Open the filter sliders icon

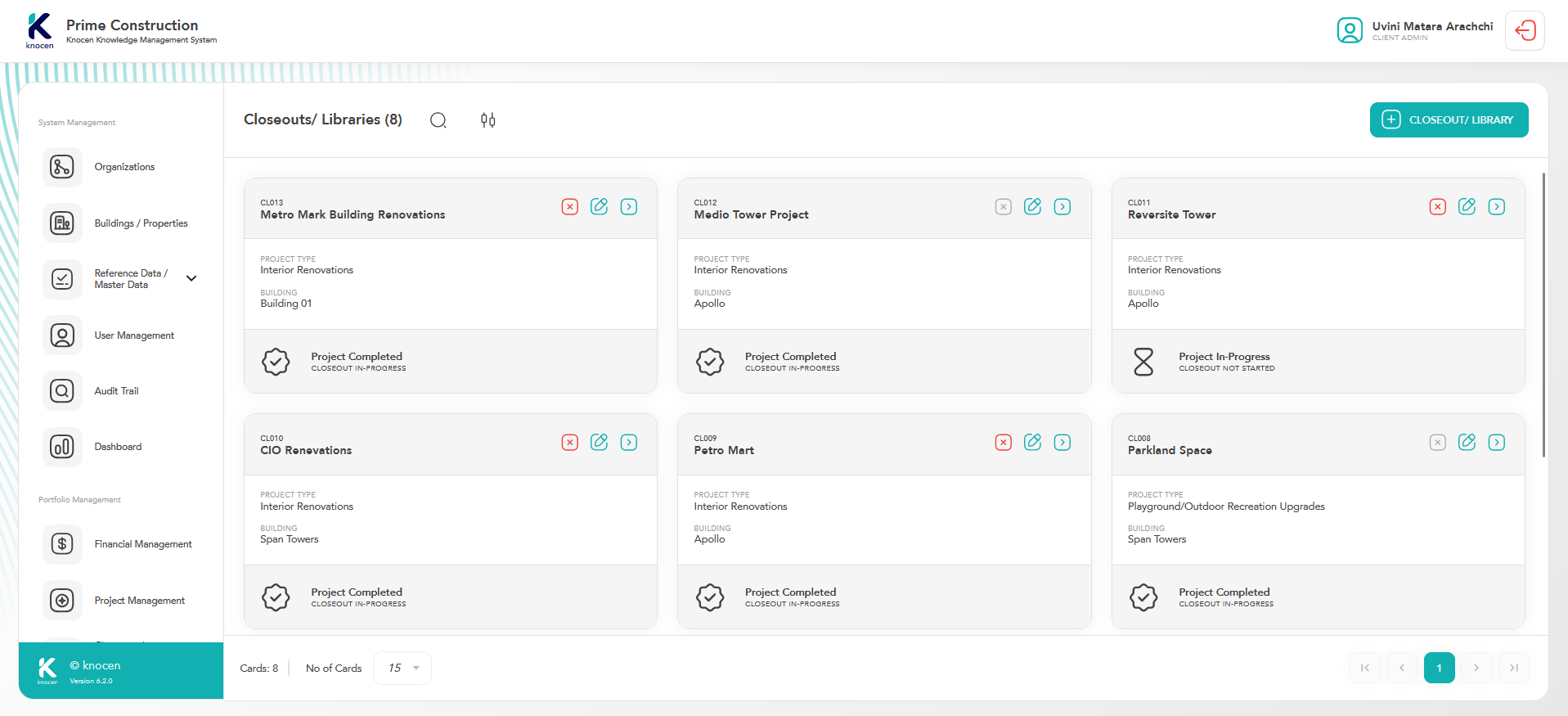pos(487,120)
